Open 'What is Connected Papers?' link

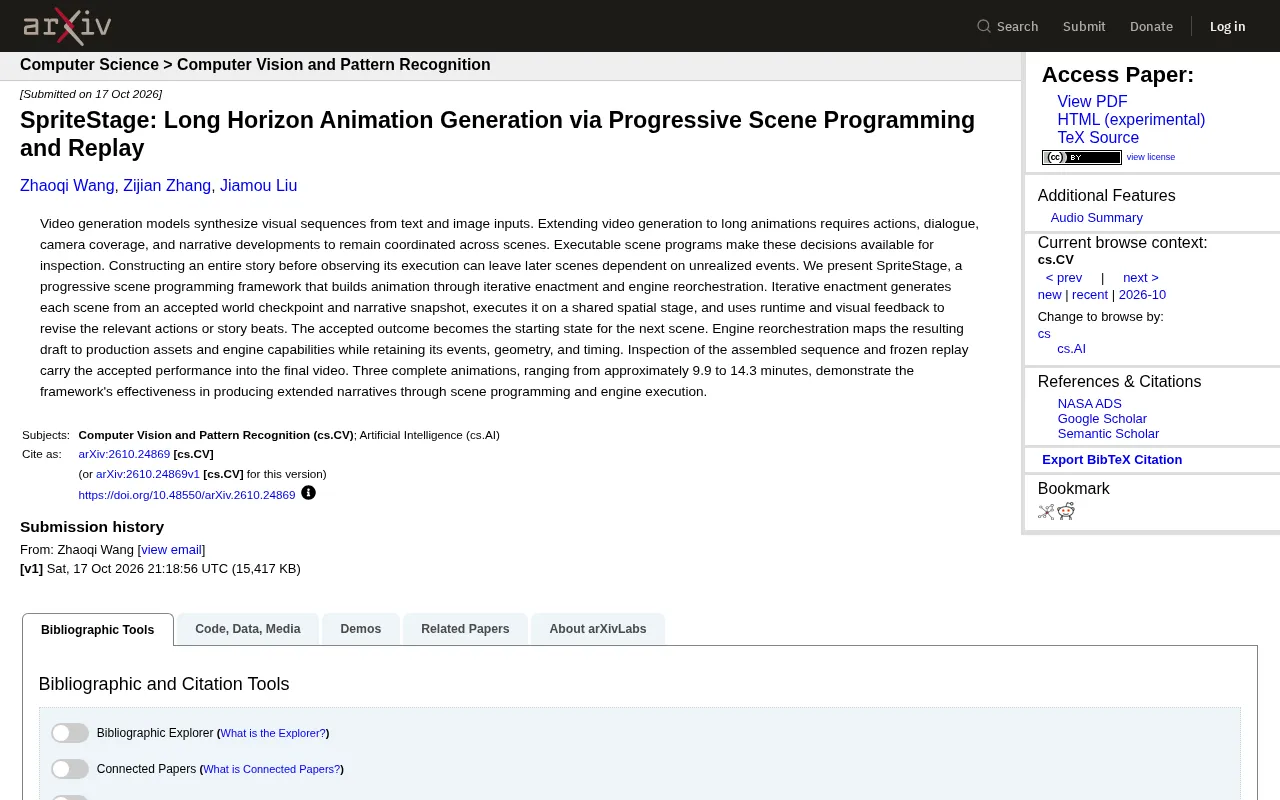[271, 769]
